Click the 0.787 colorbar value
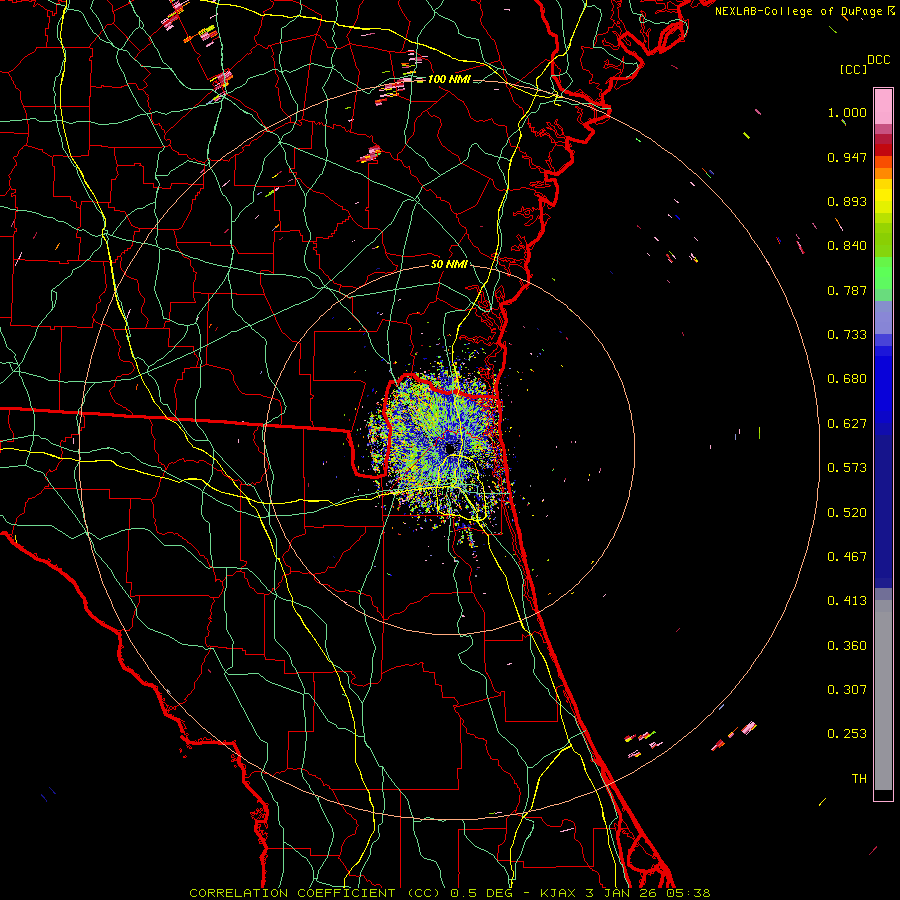This screenshot has width=900, height=900. 847,290
